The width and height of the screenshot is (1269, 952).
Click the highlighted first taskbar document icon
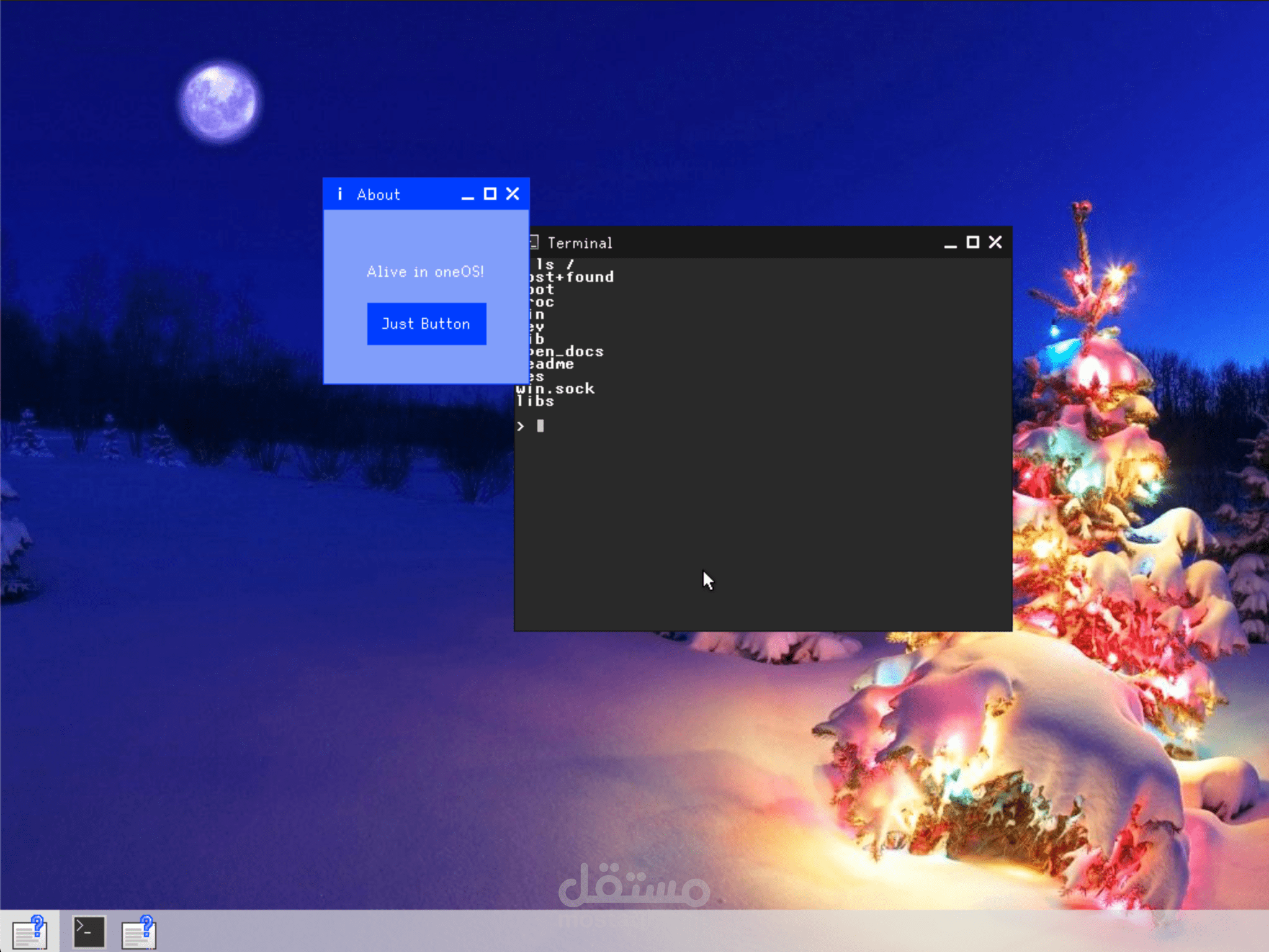pyautogui.click(x=30, y=932)
